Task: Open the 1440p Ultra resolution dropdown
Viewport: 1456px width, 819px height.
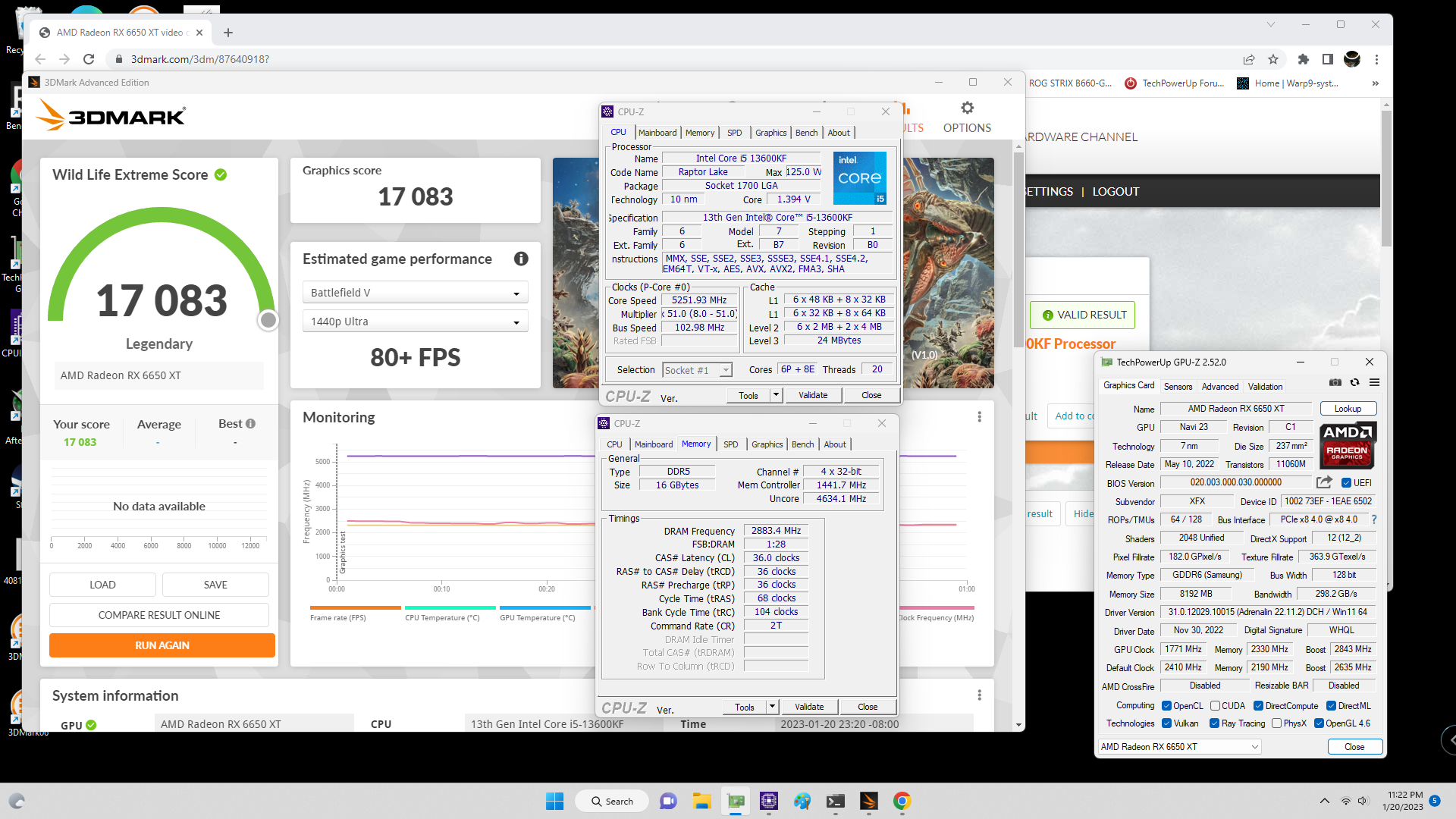Action: [x=416, y=322]
